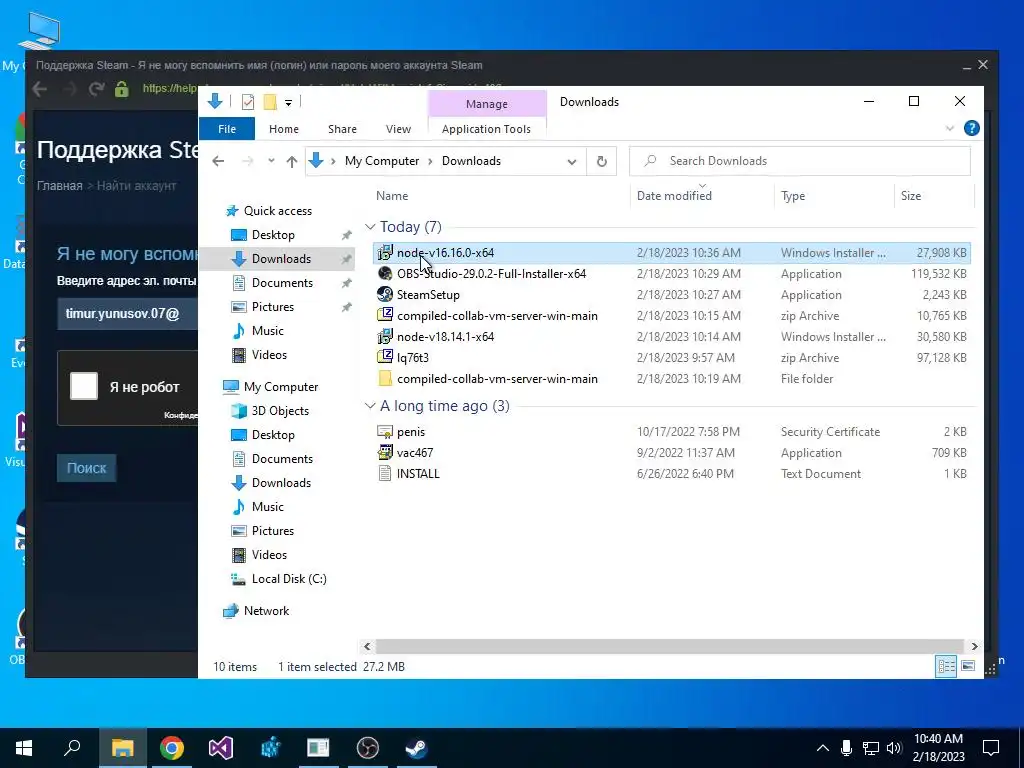Click the New folder quick access icon

click(270, 102)
